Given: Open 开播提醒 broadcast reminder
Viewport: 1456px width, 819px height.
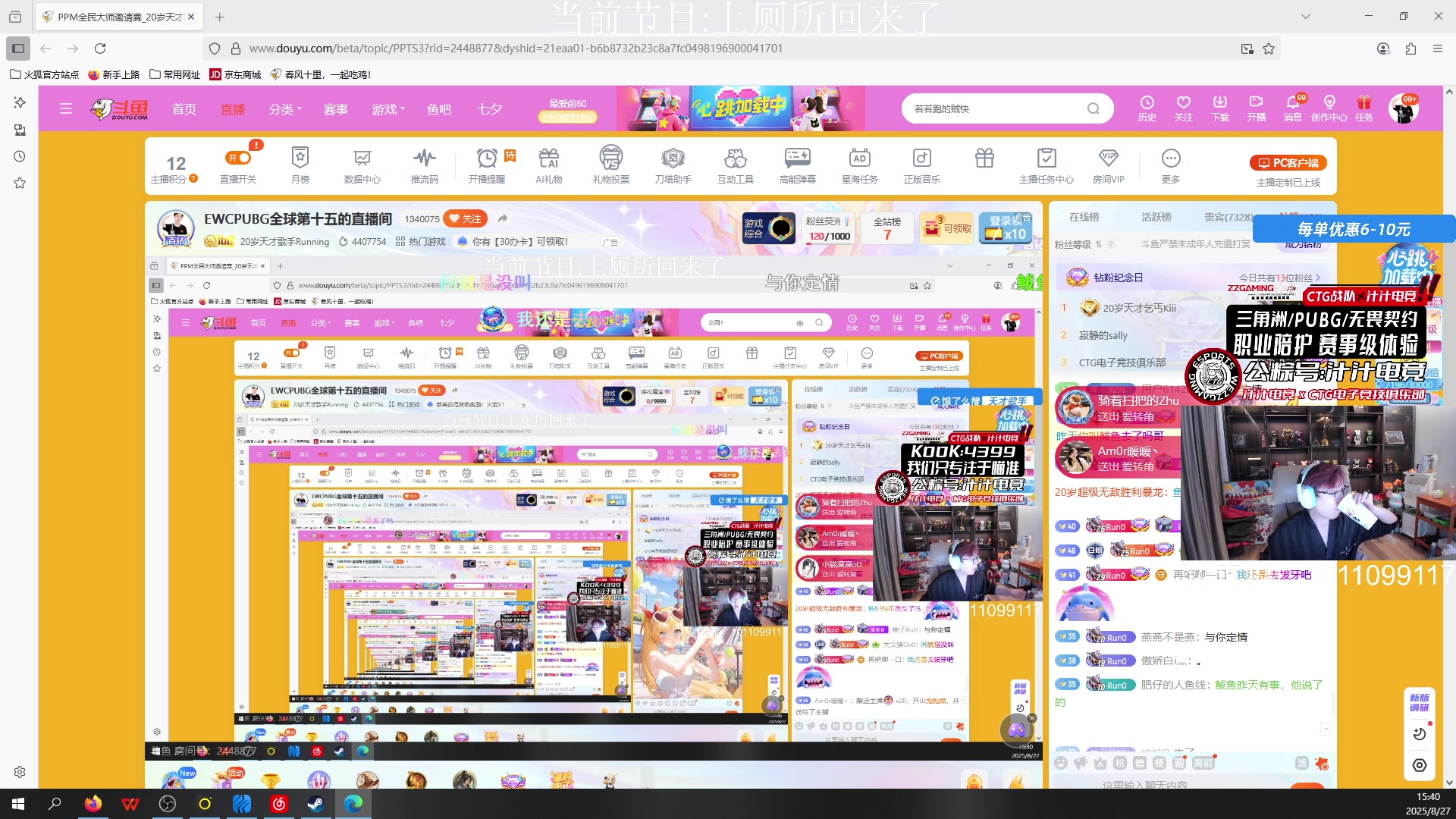Looking at the screenshot, I should click(487, 165).
